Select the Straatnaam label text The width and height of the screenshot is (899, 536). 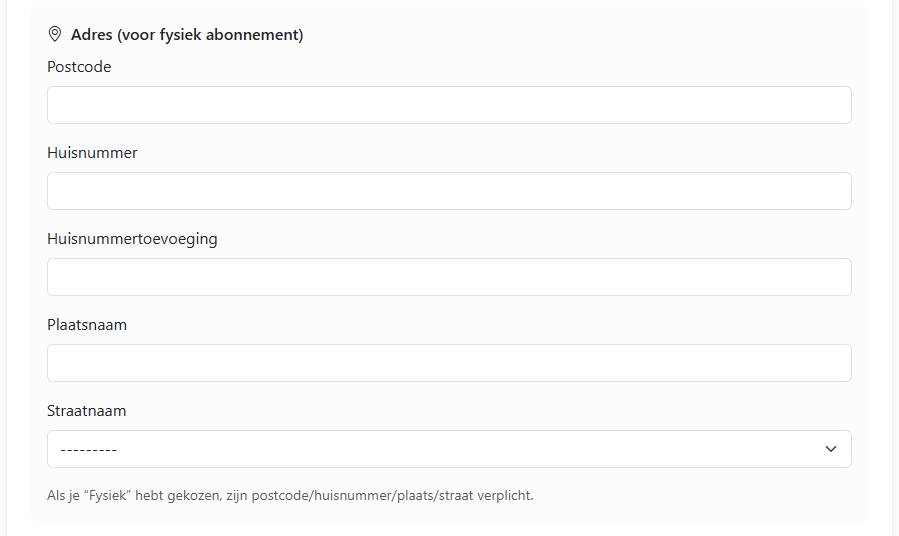pos(87,411)
